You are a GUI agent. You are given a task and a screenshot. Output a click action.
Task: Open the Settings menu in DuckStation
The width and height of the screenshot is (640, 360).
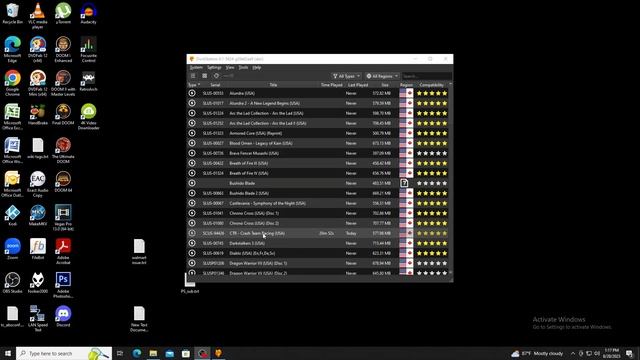click(214, 67)
